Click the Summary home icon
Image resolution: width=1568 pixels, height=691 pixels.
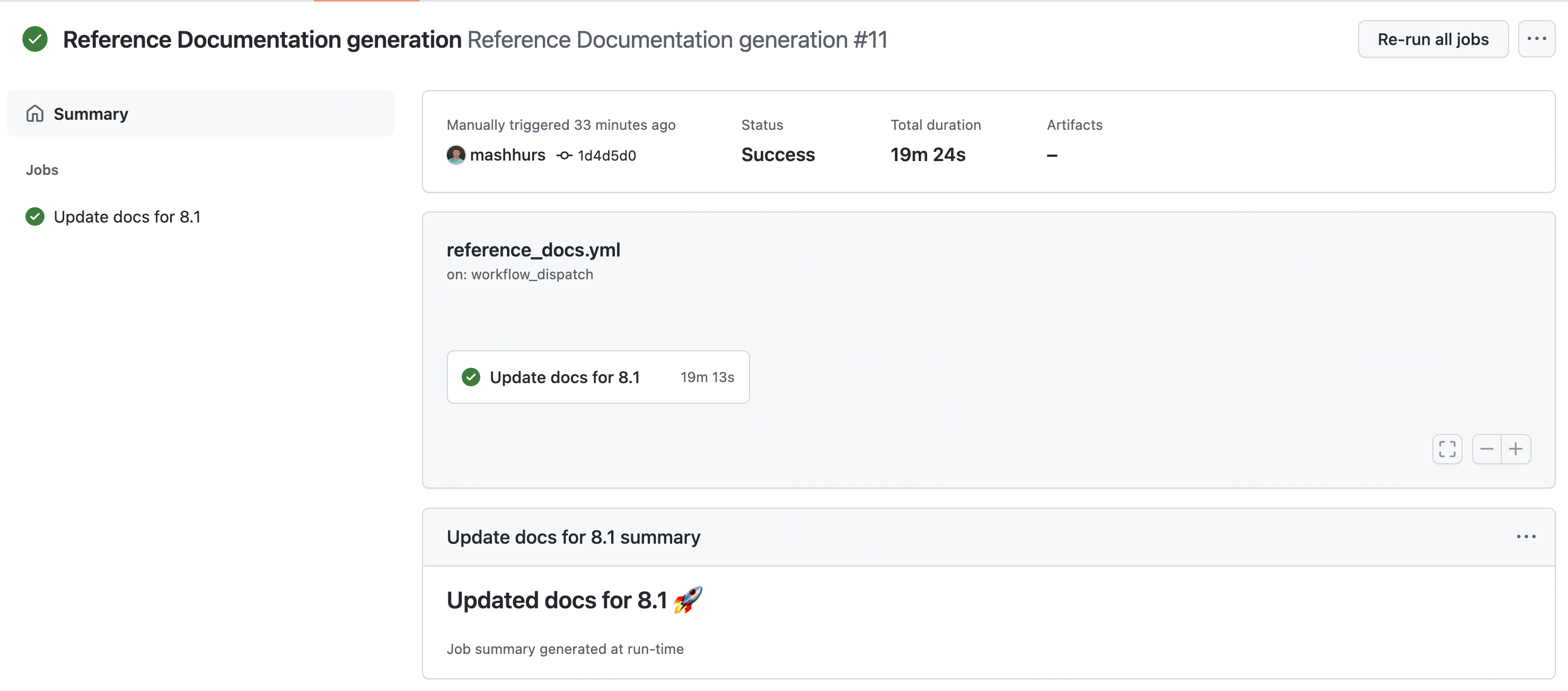[34, 114]
